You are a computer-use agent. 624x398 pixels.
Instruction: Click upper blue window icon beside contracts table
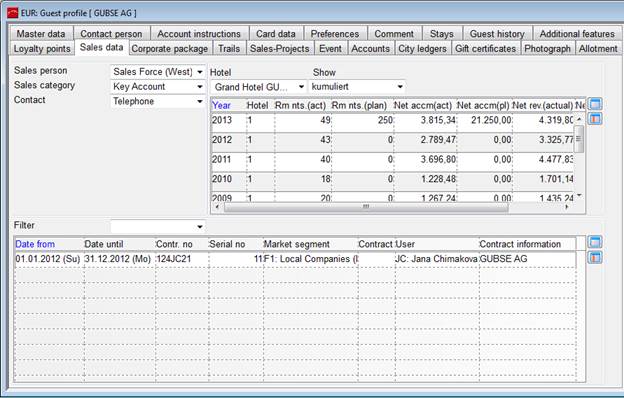595,242
